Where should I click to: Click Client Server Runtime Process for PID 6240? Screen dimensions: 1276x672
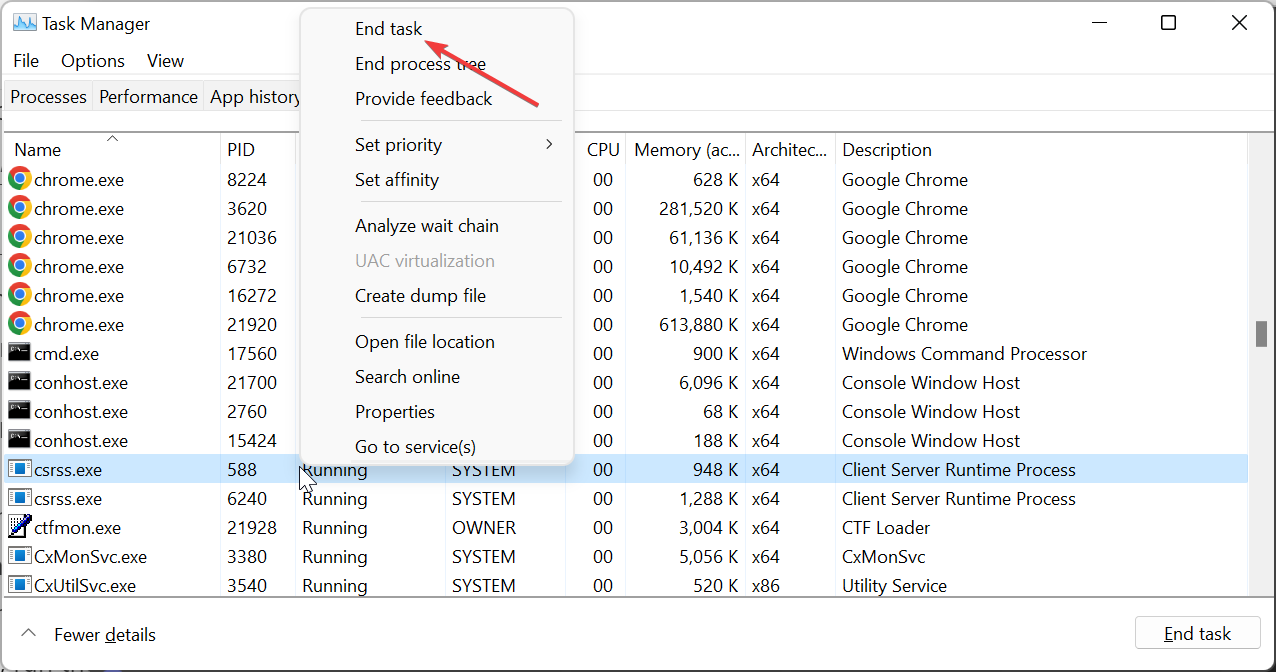coord(959,499)
